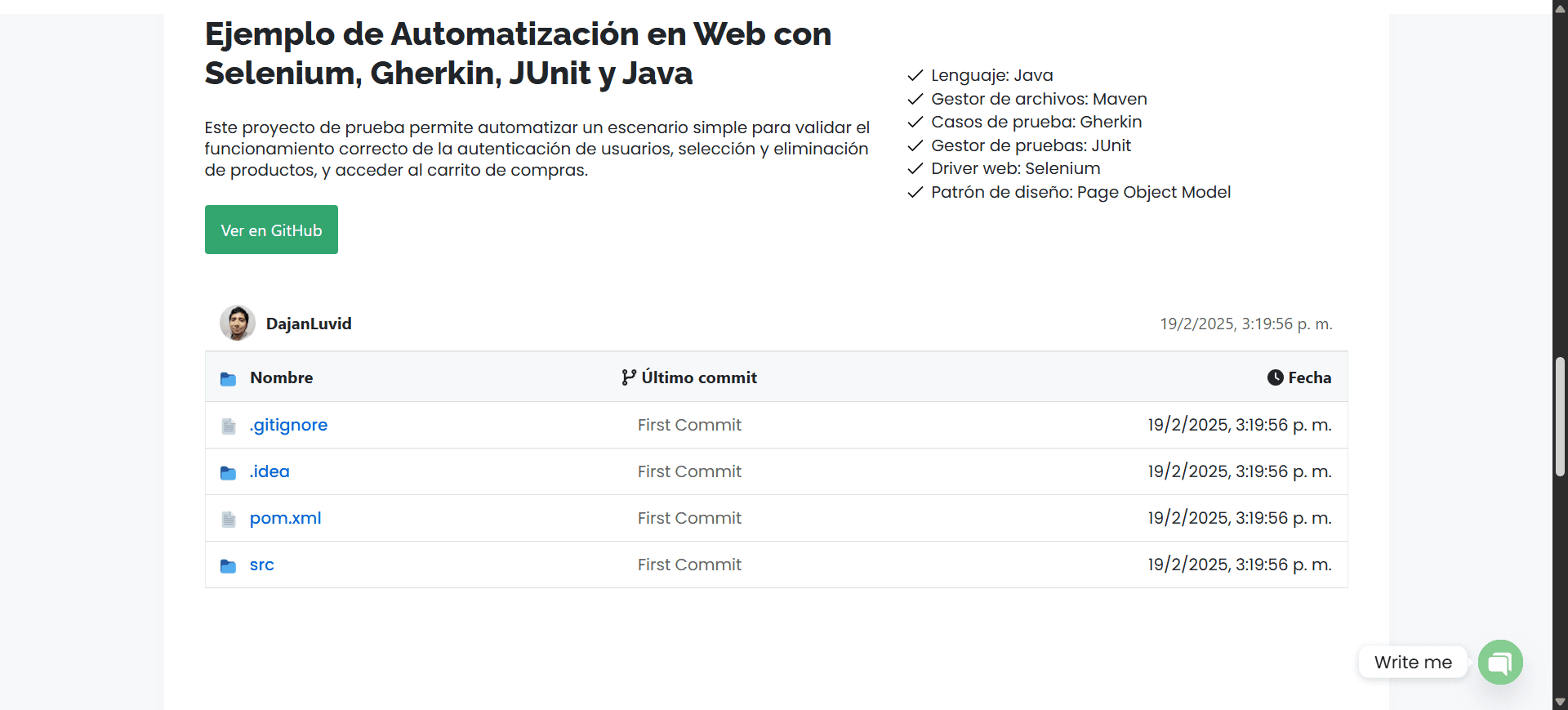The width and height of the screenshot is (1568, 710).
Task: Open the src folder link
Action: [261, 565]
